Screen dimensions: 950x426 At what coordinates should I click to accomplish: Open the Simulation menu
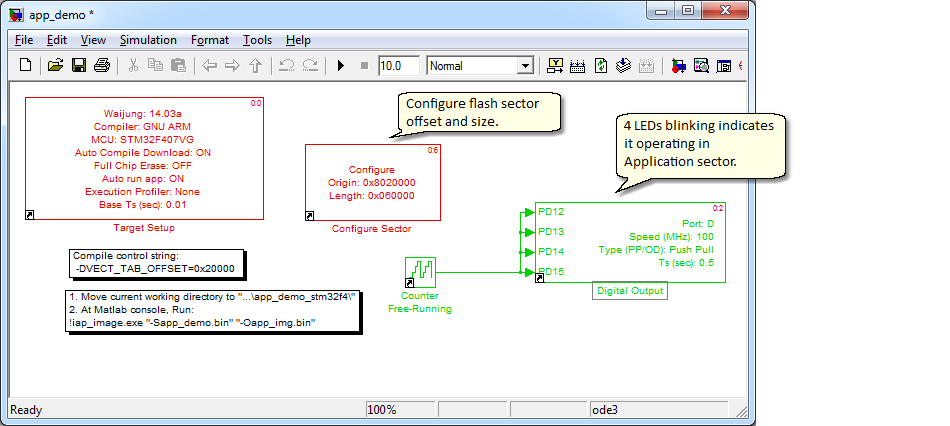[148, 40]
